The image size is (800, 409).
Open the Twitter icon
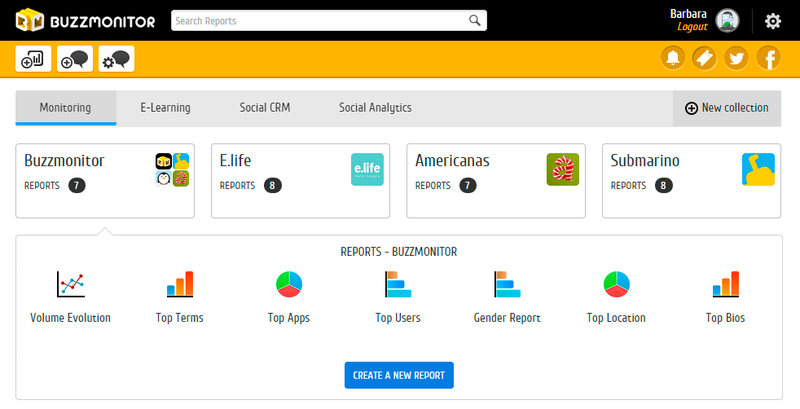[x=737, y=59]
